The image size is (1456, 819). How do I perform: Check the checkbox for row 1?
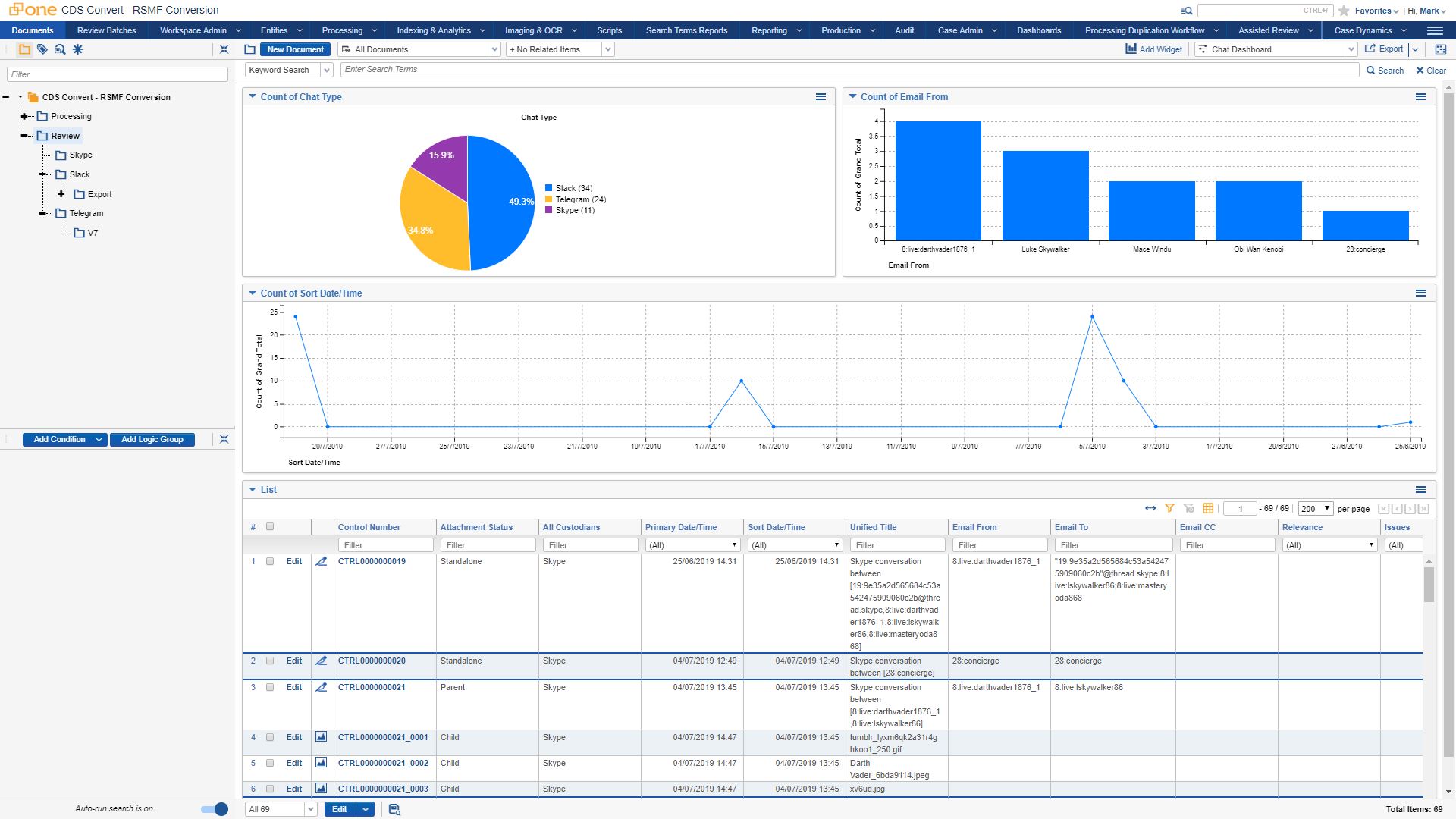coord(270,561)
